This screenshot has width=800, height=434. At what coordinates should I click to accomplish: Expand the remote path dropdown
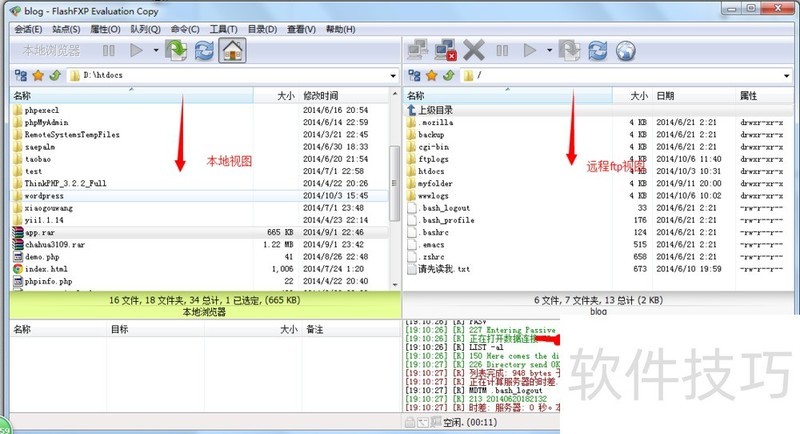pyautogui.click(x=787, y=76)
